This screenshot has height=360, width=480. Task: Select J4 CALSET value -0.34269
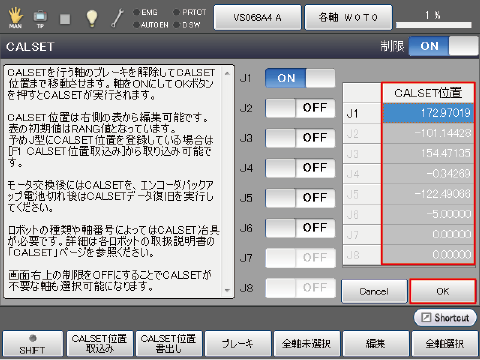[x=428, y=174]
